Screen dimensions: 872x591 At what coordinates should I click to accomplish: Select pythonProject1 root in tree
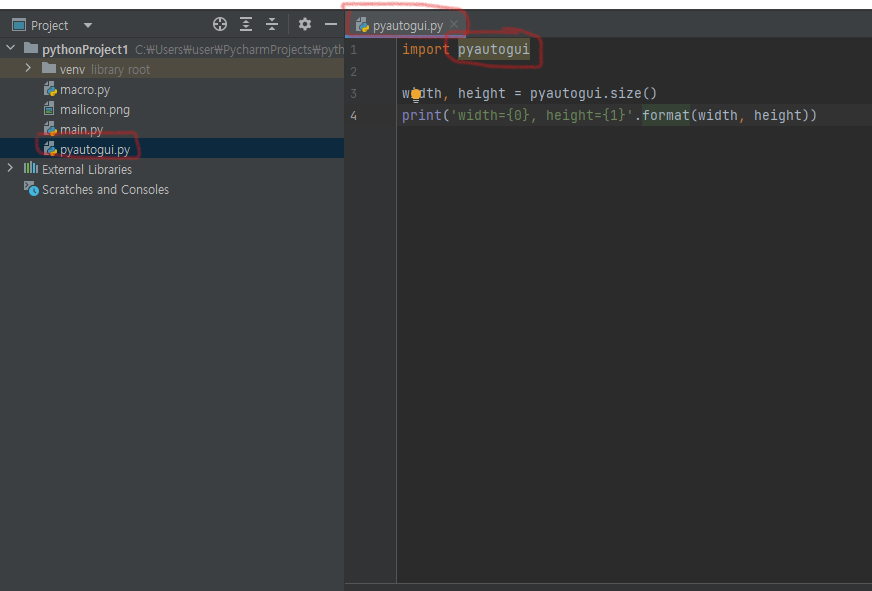pyautogui.click(x=85, y=49)
